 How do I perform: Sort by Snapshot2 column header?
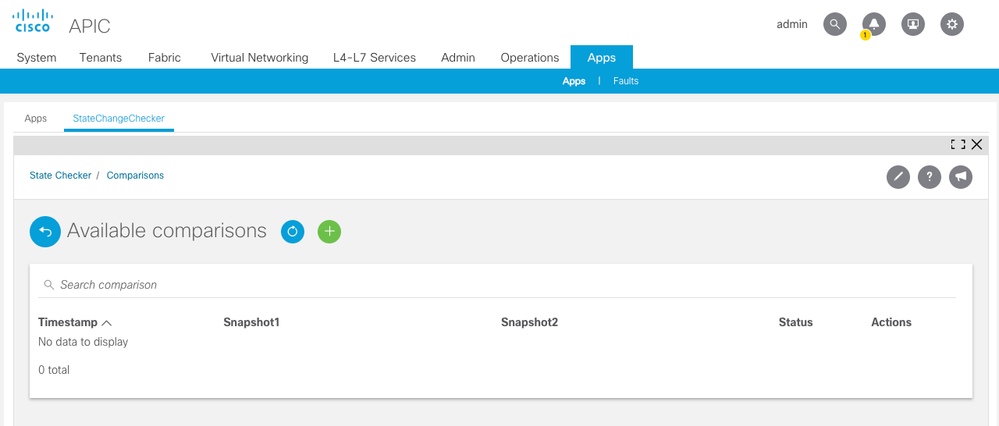tap(529, 322)
